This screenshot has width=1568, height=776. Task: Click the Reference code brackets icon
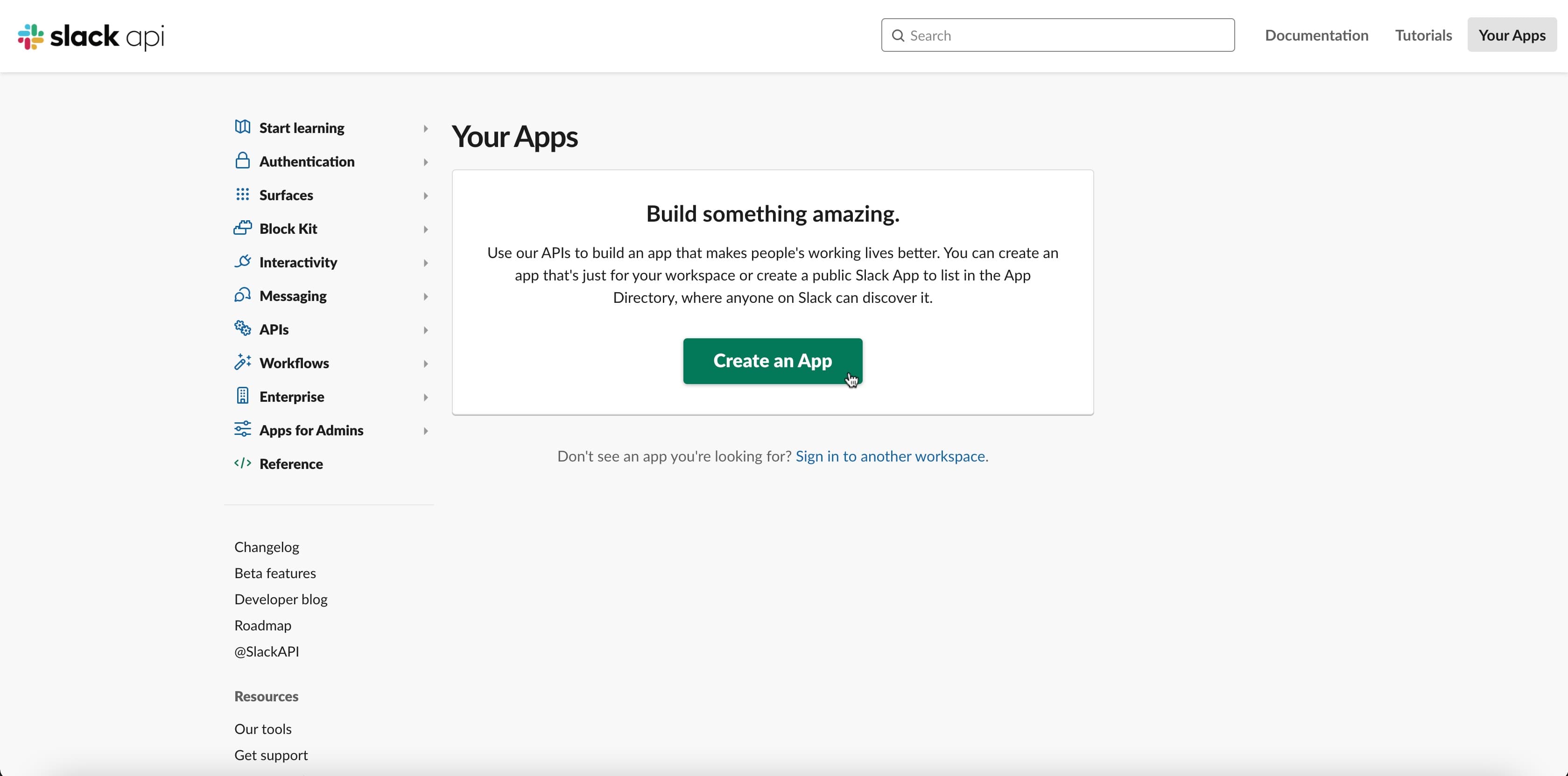(242, 463)
